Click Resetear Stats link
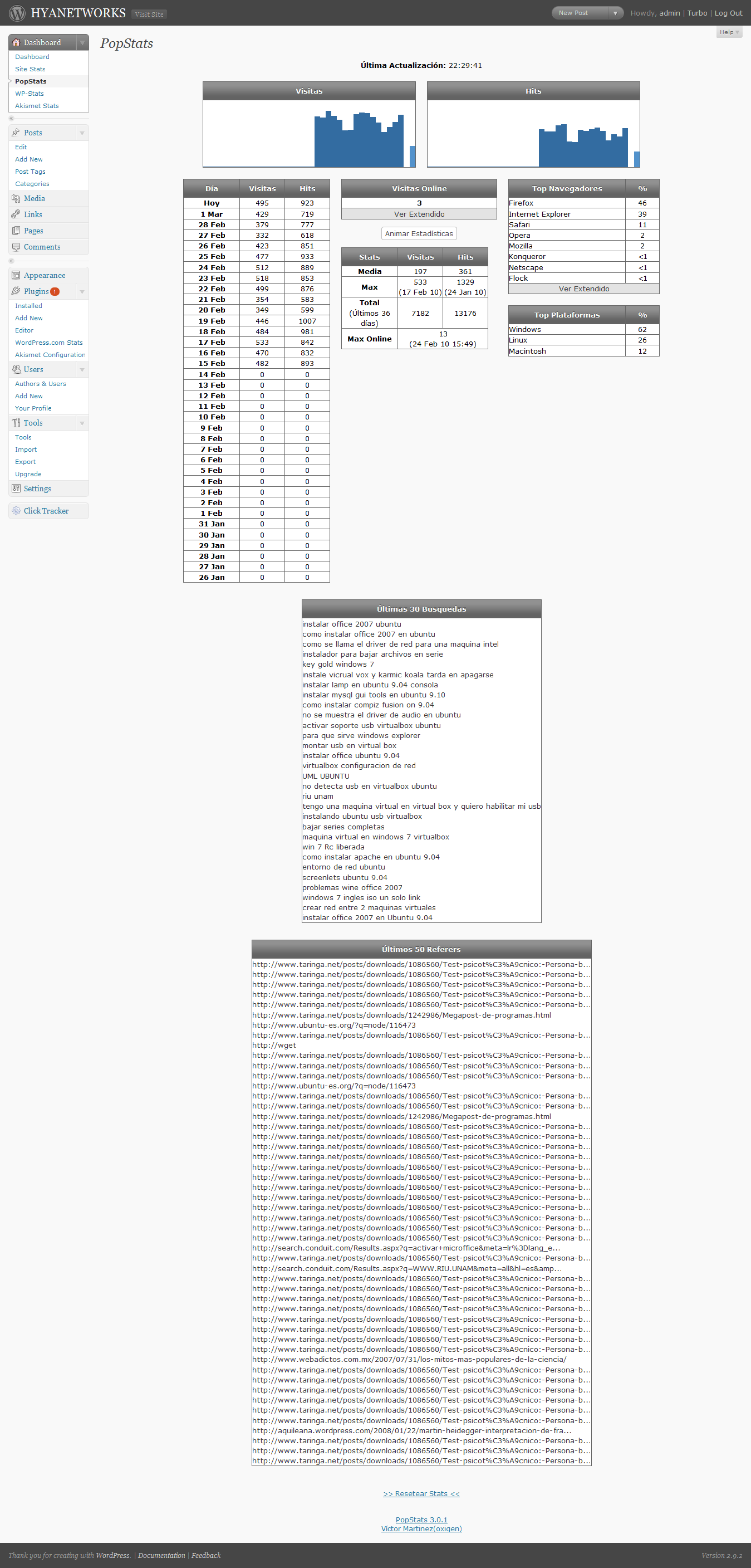 [421, 1494]
